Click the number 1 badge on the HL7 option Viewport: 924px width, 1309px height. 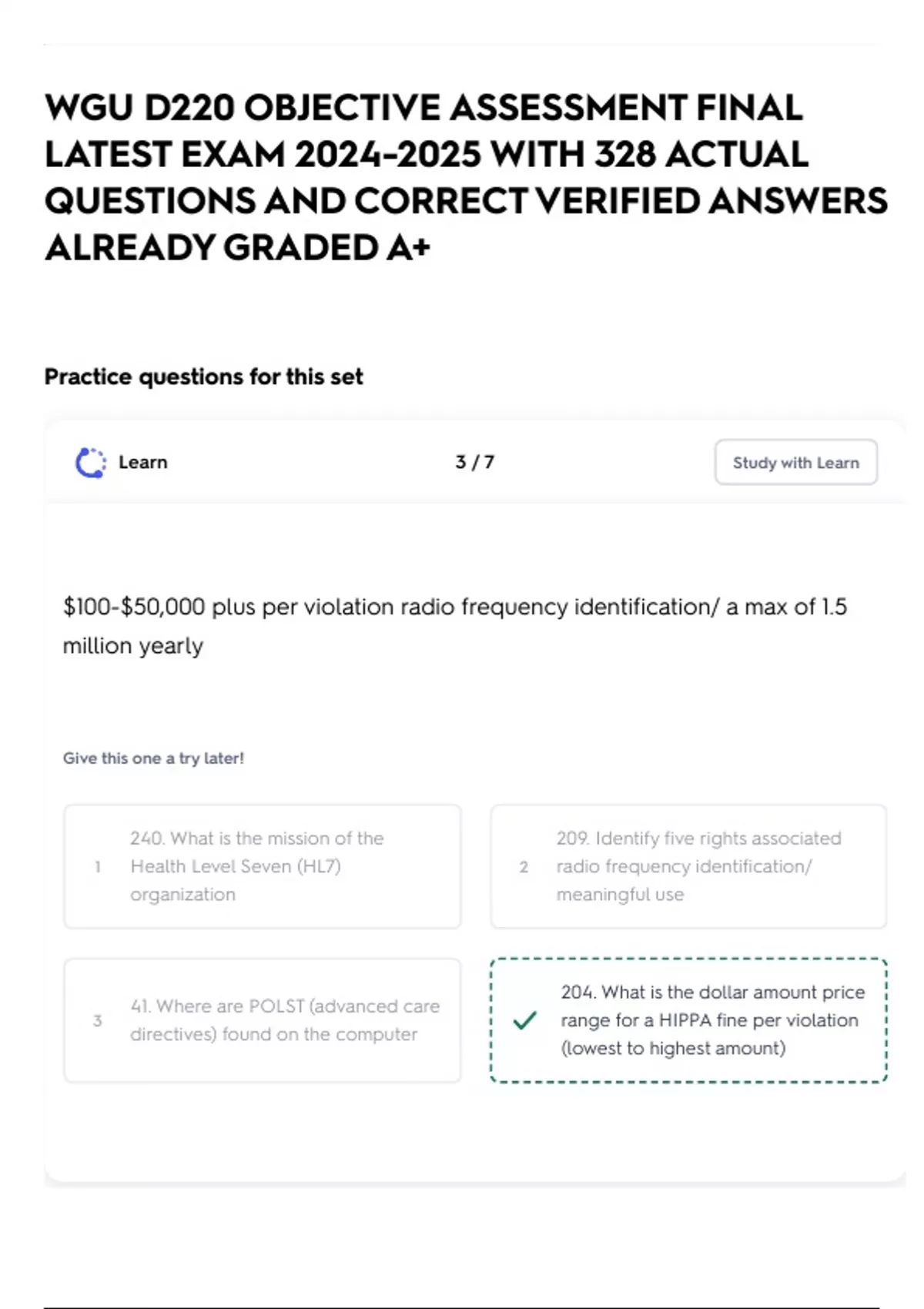98,867
